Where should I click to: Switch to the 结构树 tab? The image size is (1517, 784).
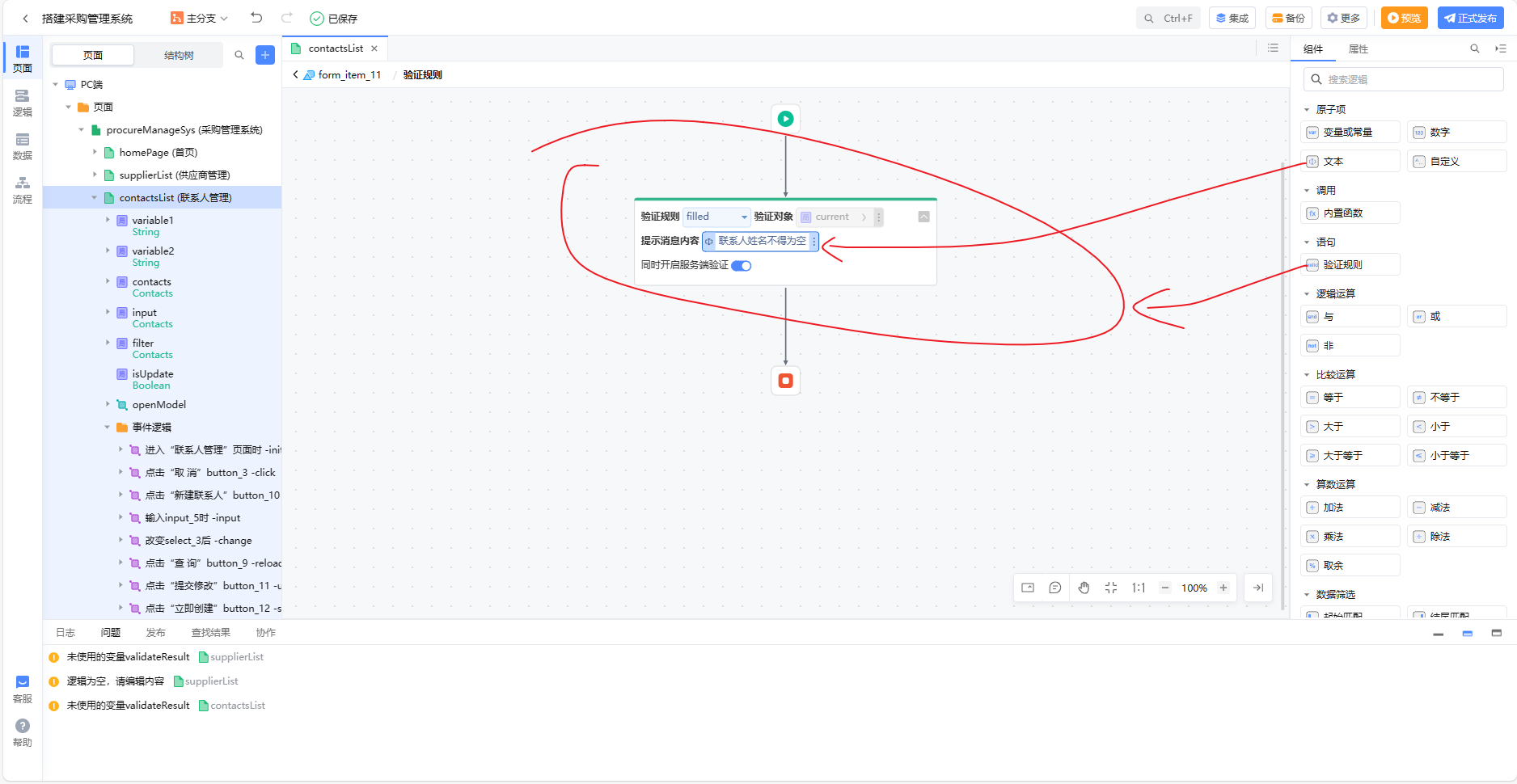(179, 55)
